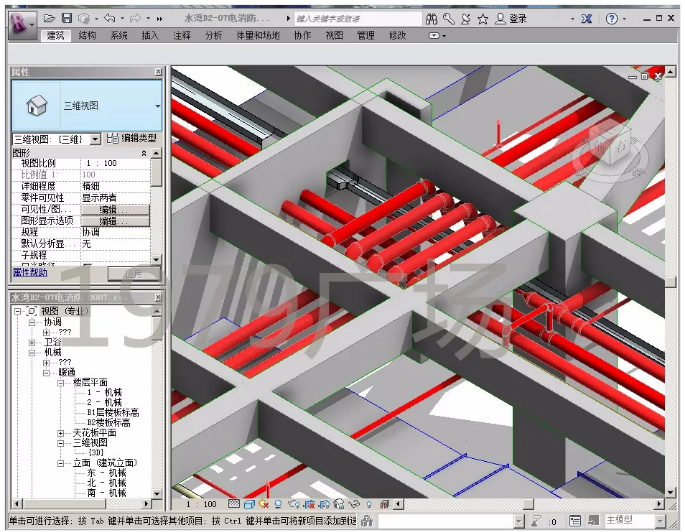This screenshot has width=685, height=532.
Task: Click the Open folder icon
Action: click(49, 18)
